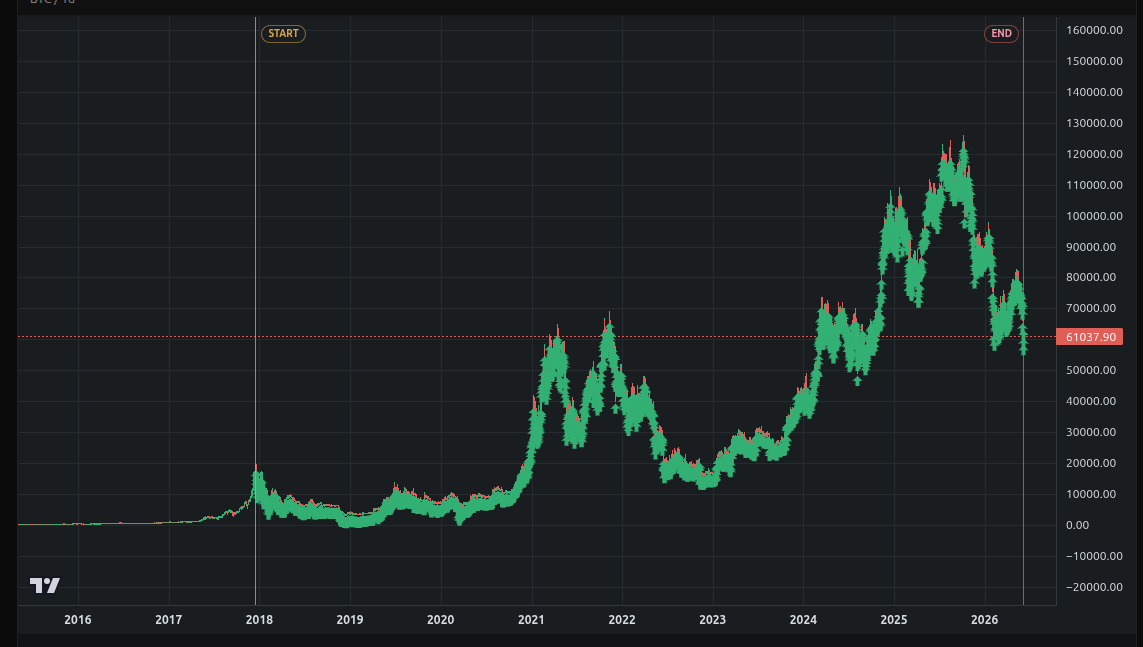Click the 2021 year label on time axis
The height and width of the screenshot is (647, 1143).
click(x=531, y=619)
